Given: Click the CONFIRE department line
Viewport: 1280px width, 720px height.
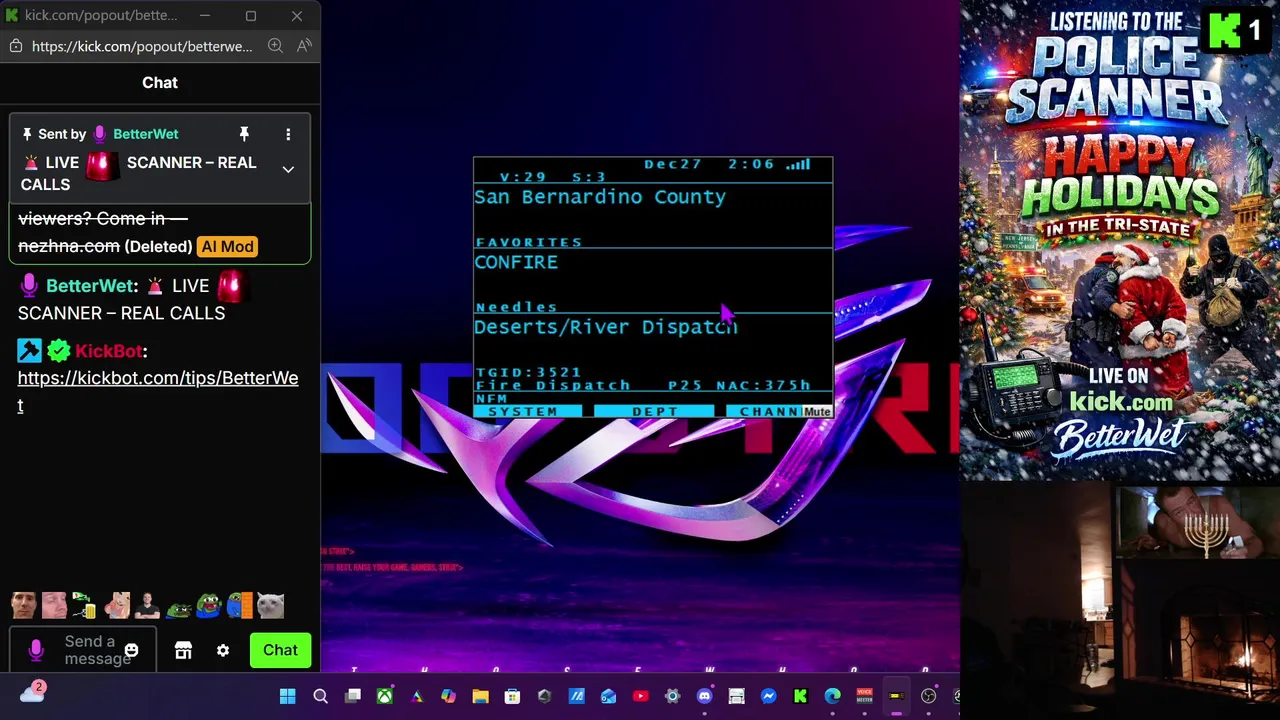Looking at the screenshot, I should (x=516, y=262).
